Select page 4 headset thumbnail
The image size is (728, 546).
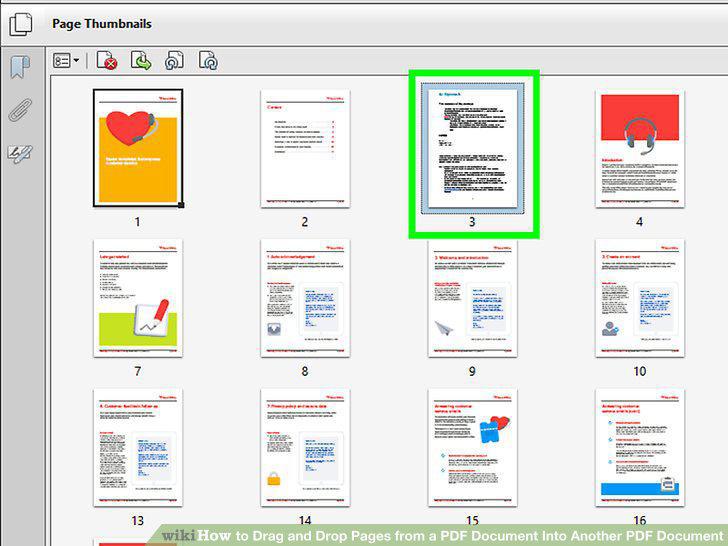pos(640,149)
